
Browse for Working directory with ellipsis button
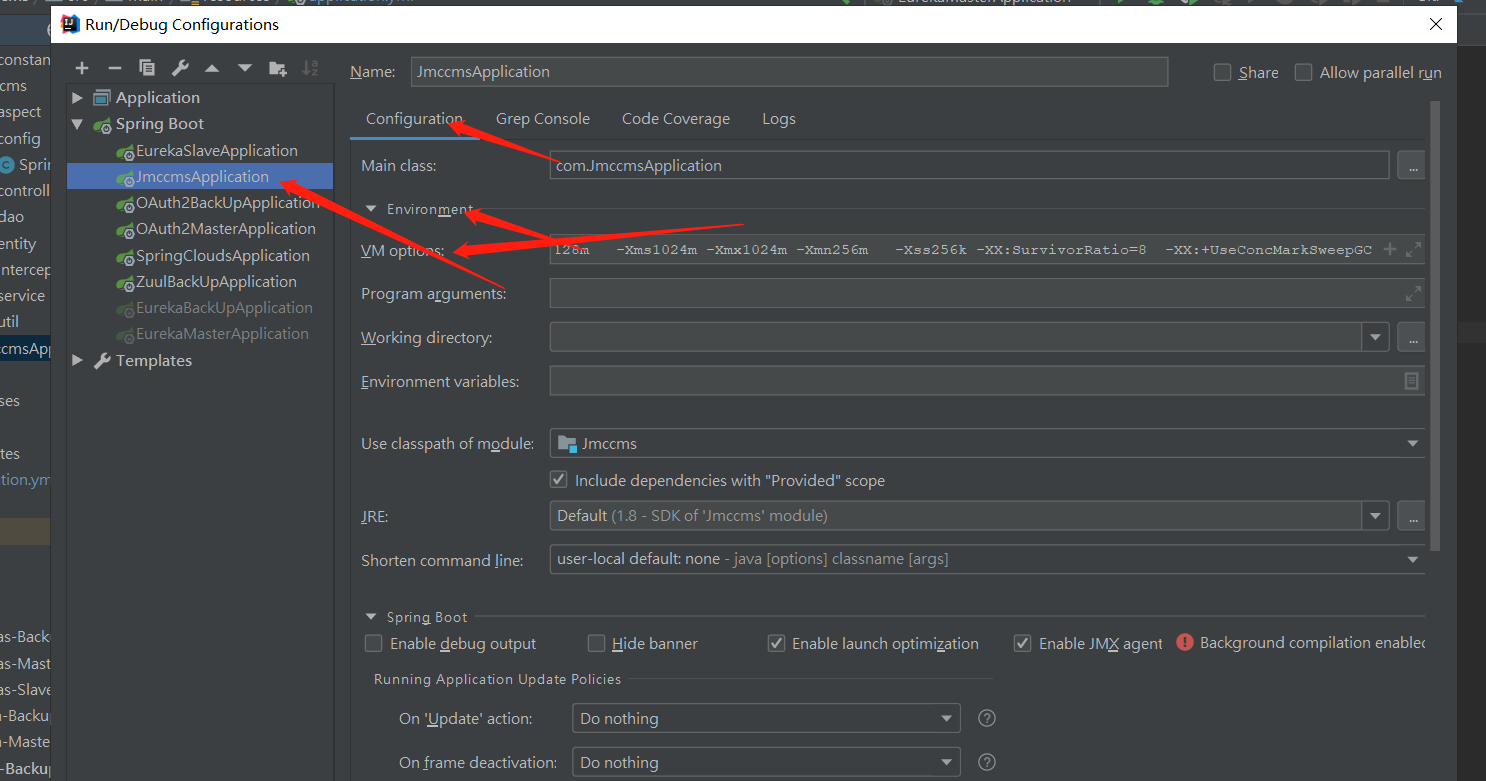point(1411,338)
